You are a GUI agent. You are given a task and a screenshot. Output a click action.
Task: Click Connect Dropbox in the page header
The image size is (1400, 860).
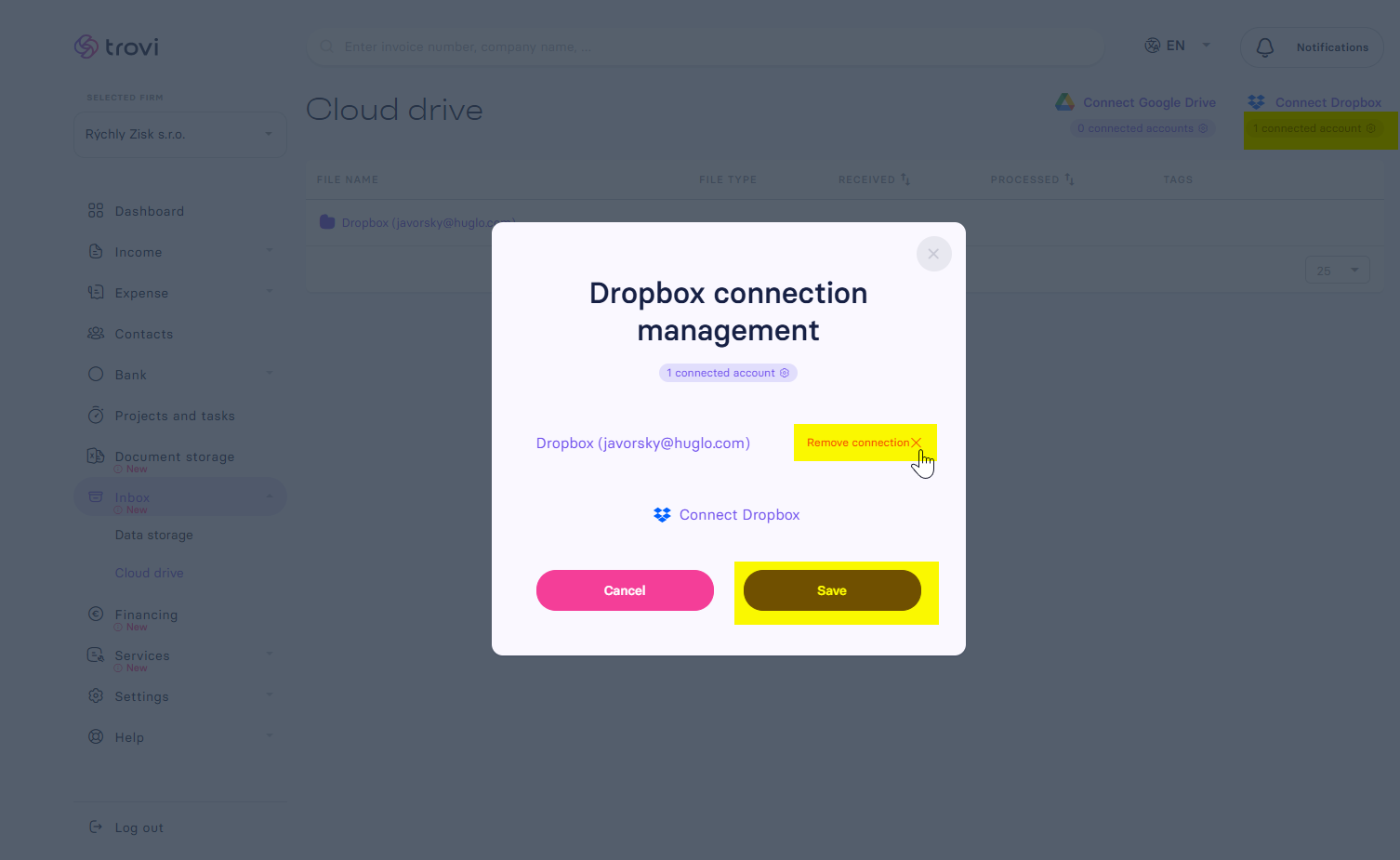click(1314, 102)
